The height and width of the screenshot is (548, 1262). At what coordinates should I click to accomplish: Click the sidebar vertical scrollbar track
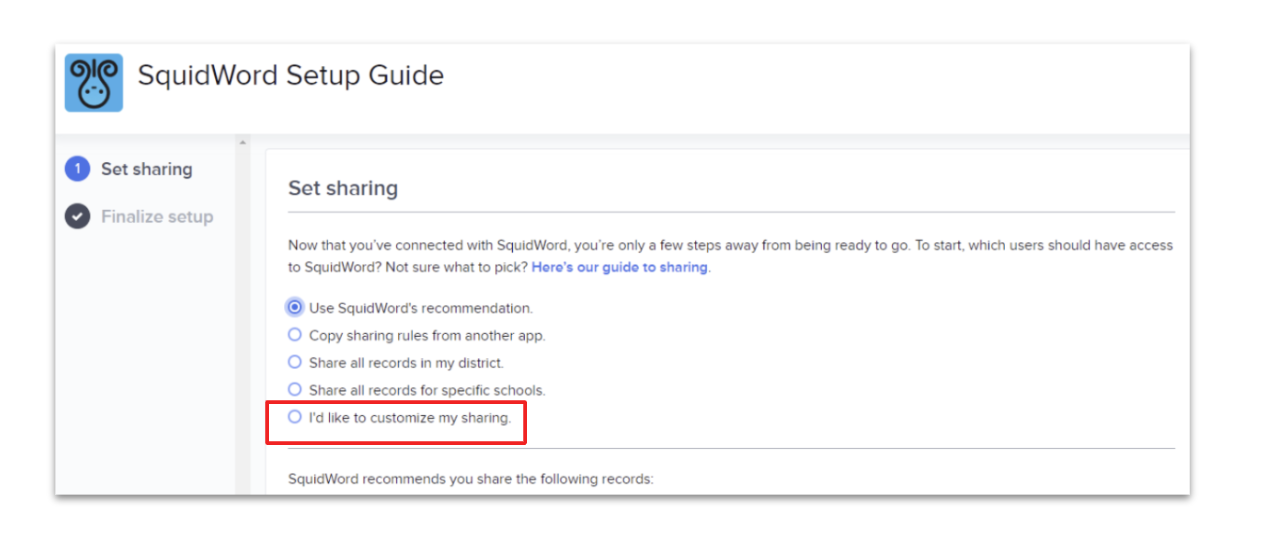[x=240, y=320]
